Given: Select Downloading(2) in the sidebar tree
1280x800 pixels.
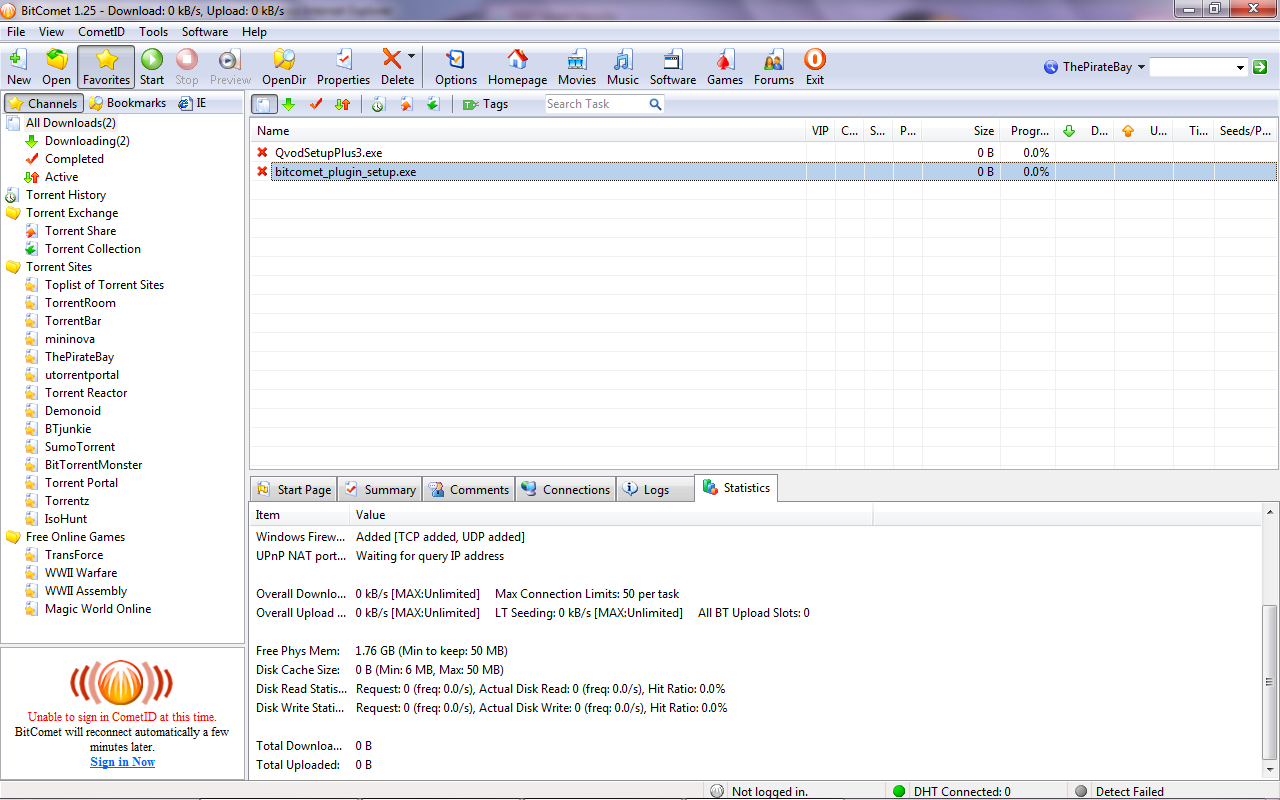Looking at the screenshot, I should (x=87, y=141).
